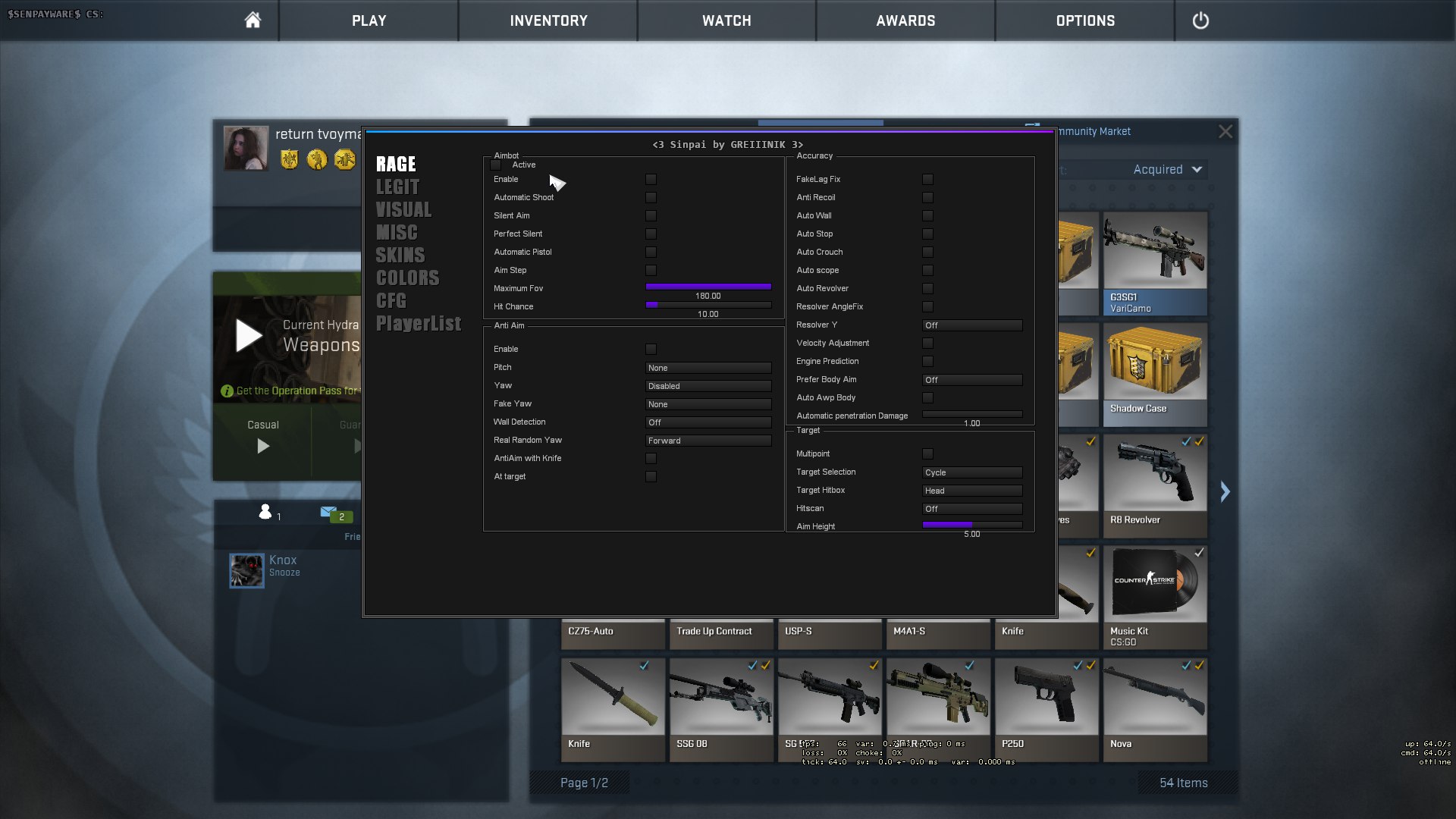Switch to the PlayerList tab
Viewport: 1456px width, 819px height.
point(419,324)
